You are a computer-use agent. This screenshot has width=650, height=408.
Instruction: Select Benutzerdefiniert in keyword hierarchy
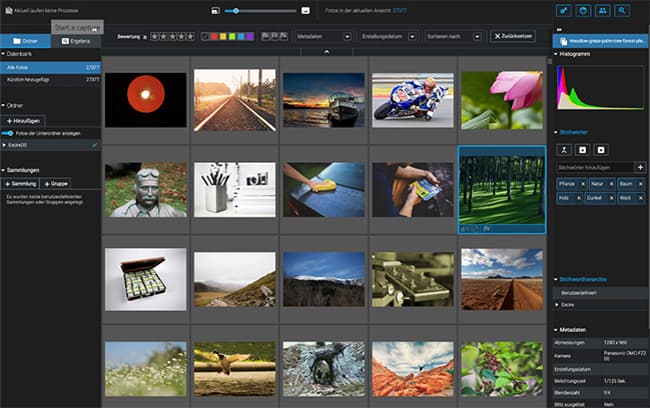[600, 293]
